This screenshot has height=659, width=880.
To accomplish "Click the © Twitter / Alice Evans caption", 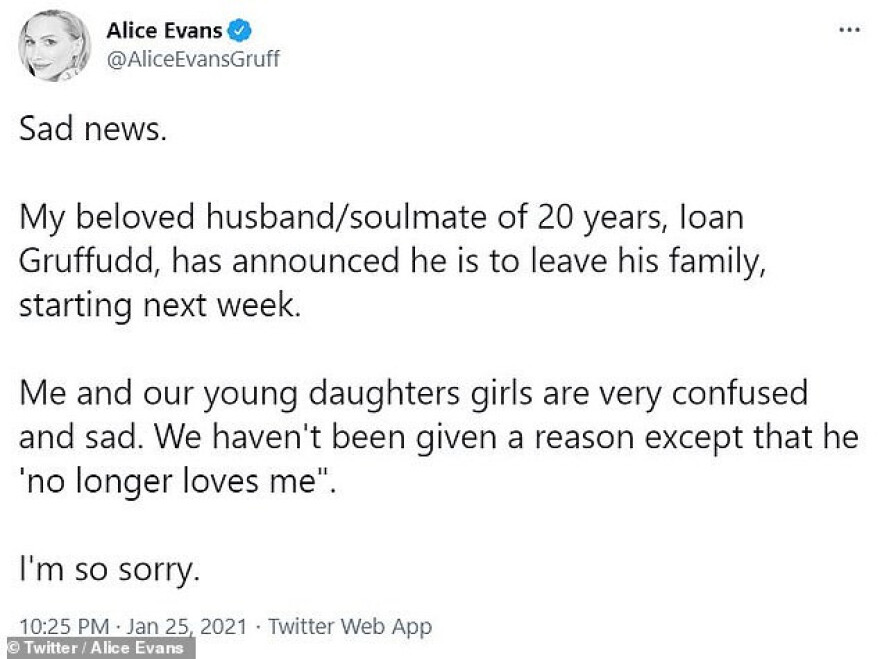I will tap(98, 648).
